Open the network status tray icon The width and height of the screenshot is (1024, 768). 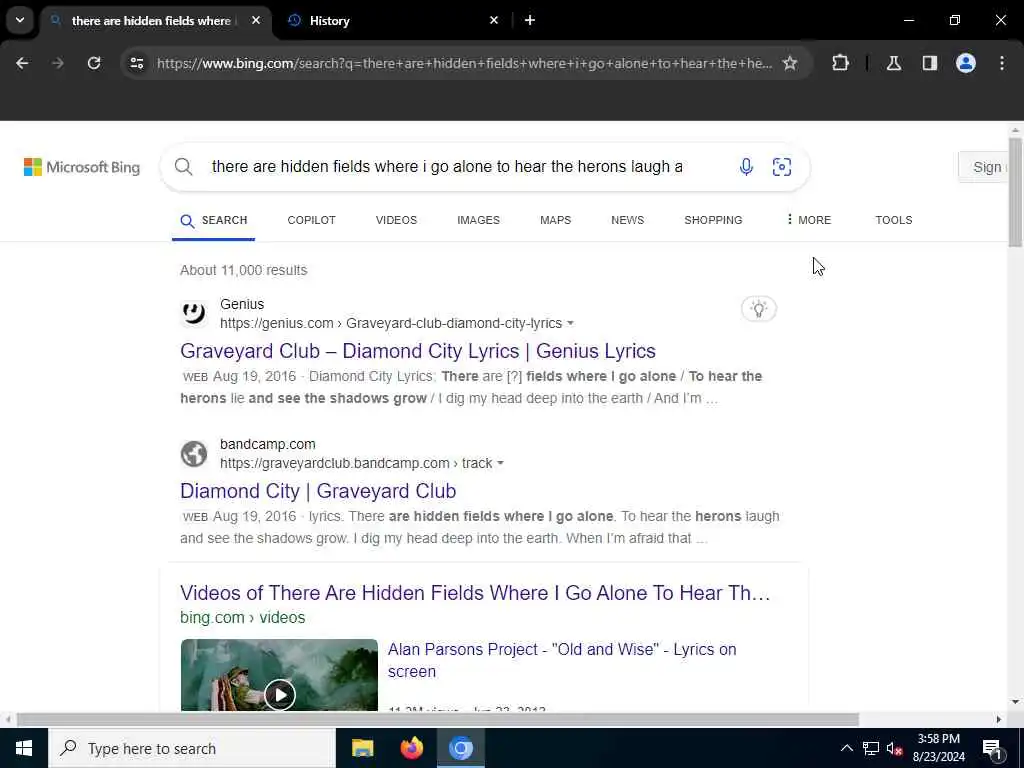871,748
